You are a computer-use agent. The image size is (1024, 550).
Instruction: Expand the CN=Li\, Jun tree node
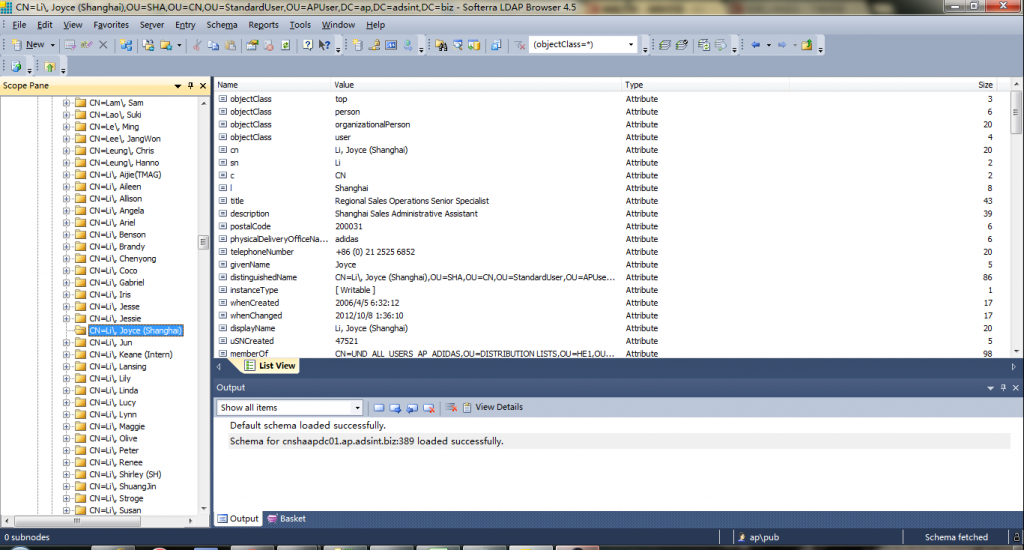tap(66, 342)
